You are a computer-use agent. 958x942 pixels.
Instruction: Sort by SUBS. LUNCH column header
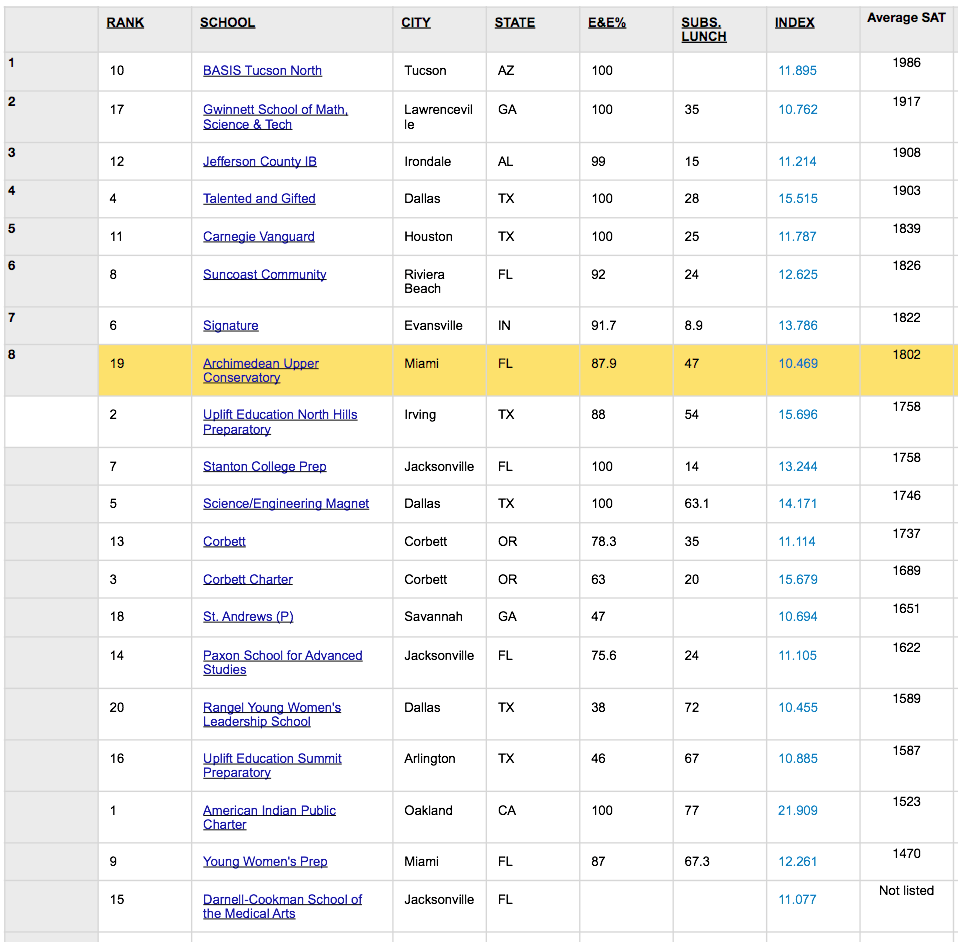click(x=704, y=29)
